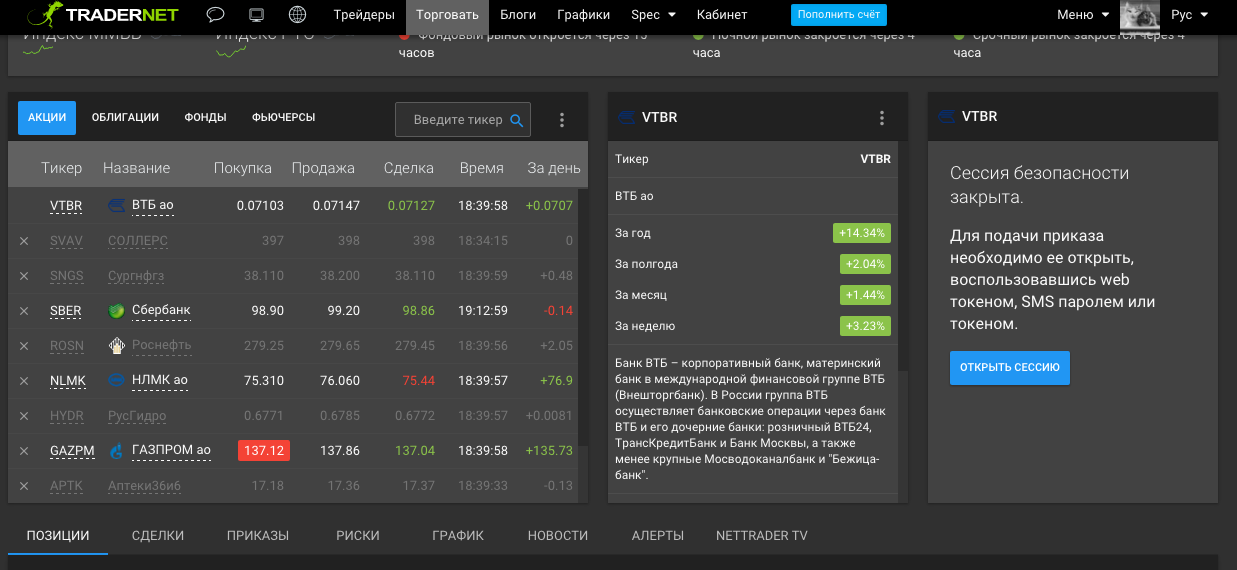This screenshot has width=1237, height=570.
Task: Click ОТКРЫТЬ СЕССИЮ button
Action: coord(1010,367)
